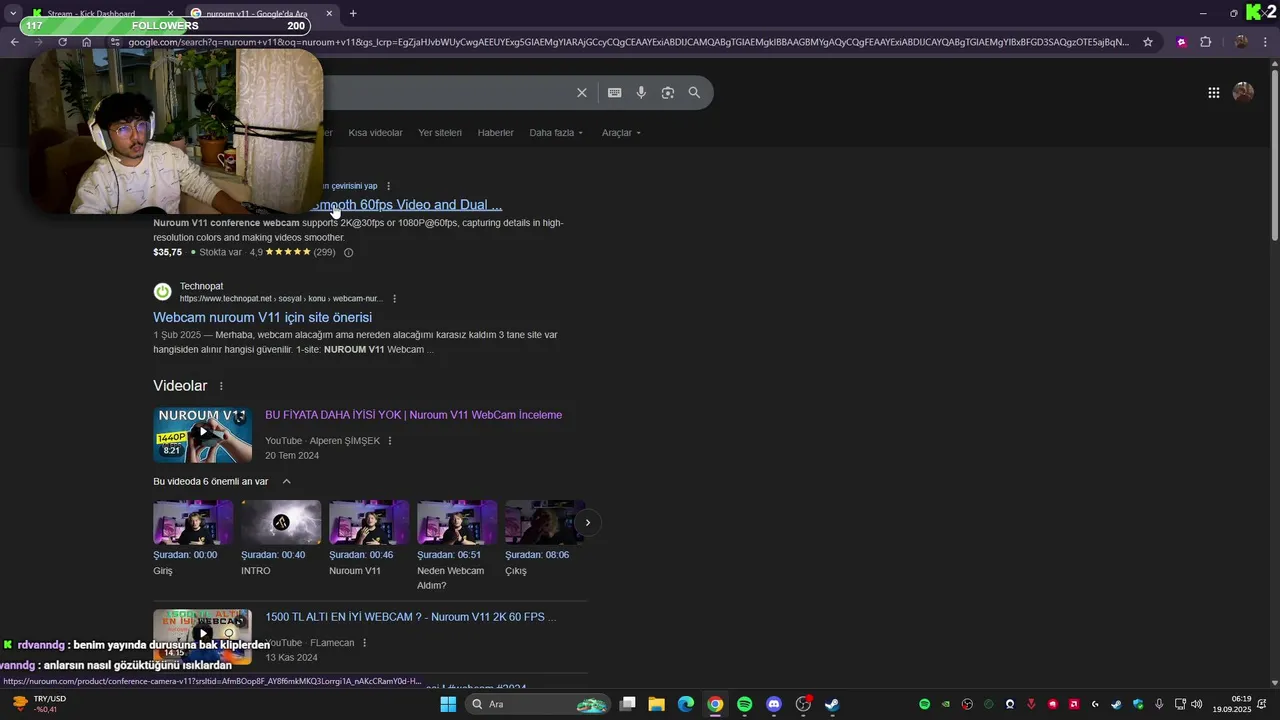Screen dimensions: 1280x720
Task: Submit search with the magnifier icon
Action: point(694,93)
